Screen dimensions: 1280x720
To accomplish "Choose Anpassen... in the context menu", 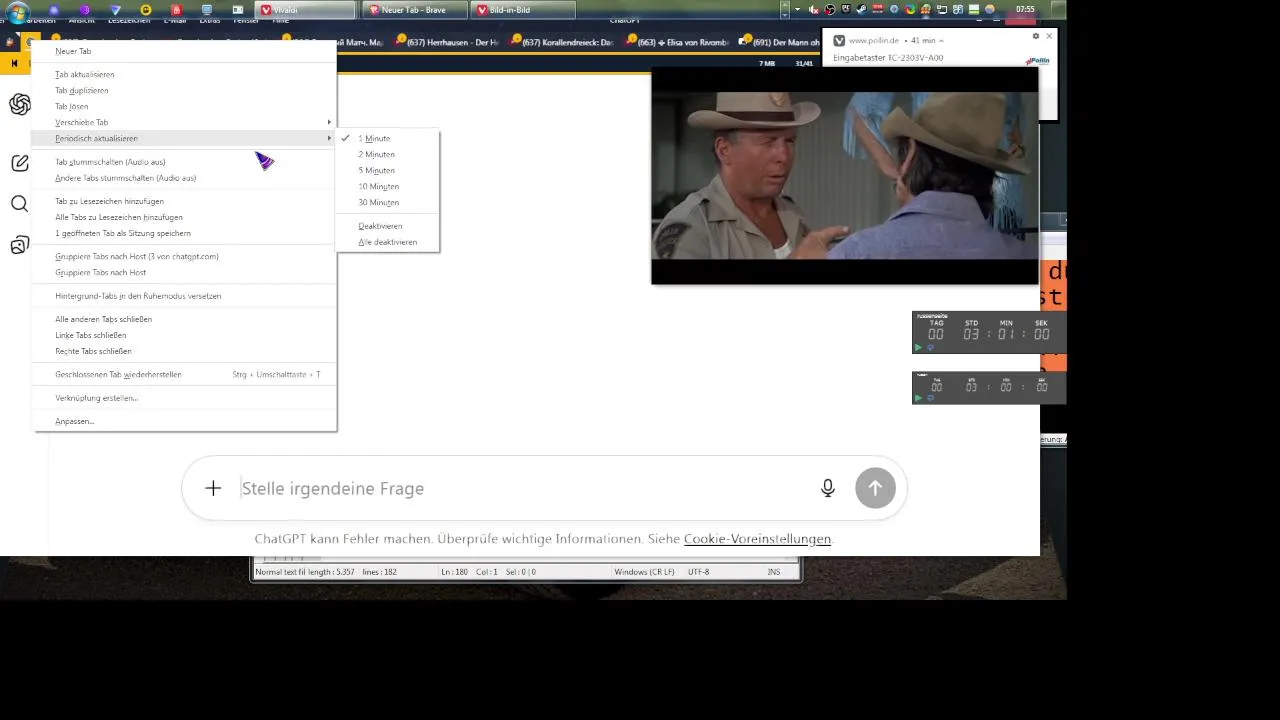I will click(x=185, y=421).
